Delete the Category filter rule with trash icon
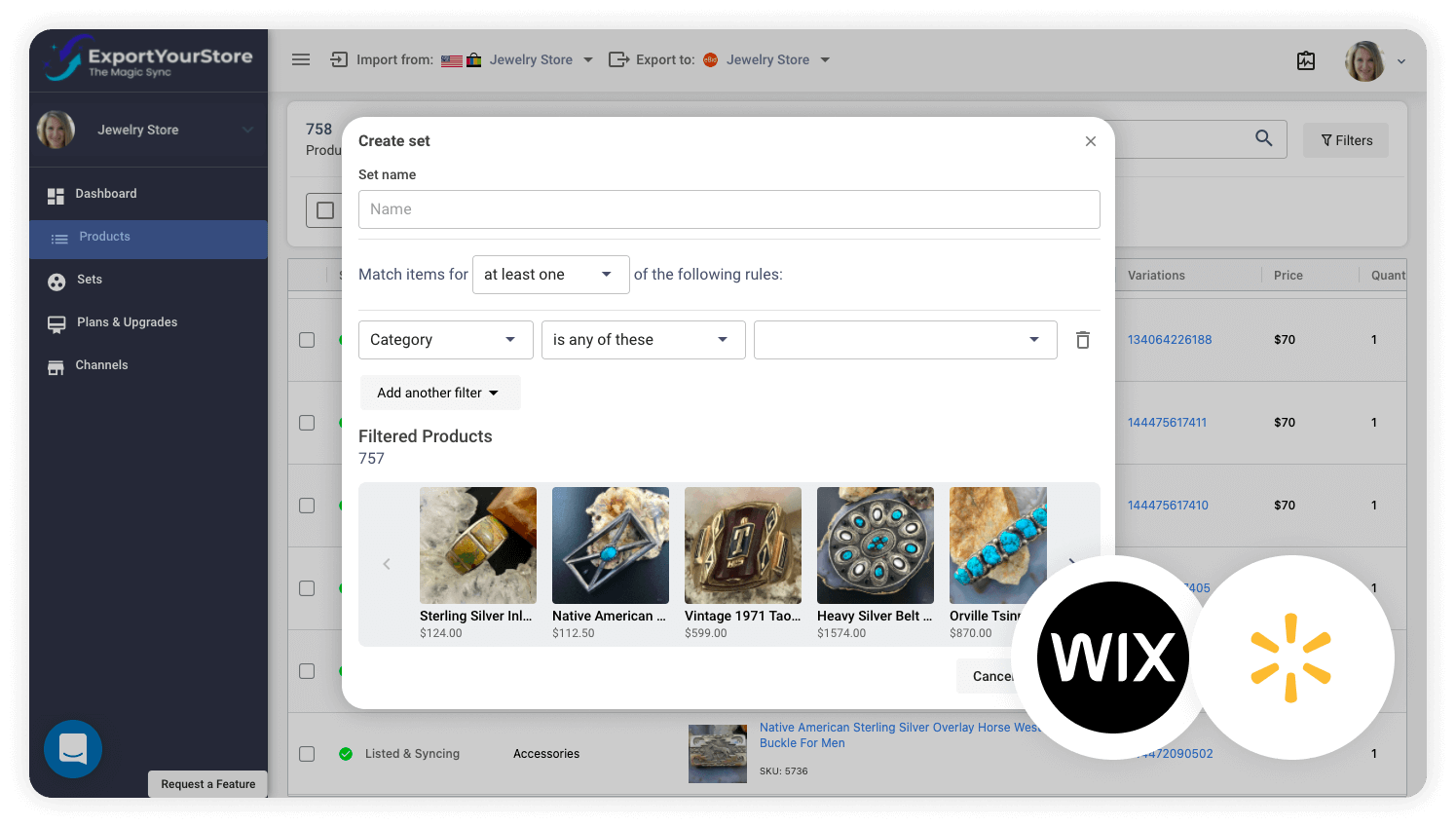The width and height of the screenshot is (1456, 827). coord(1082,339)
